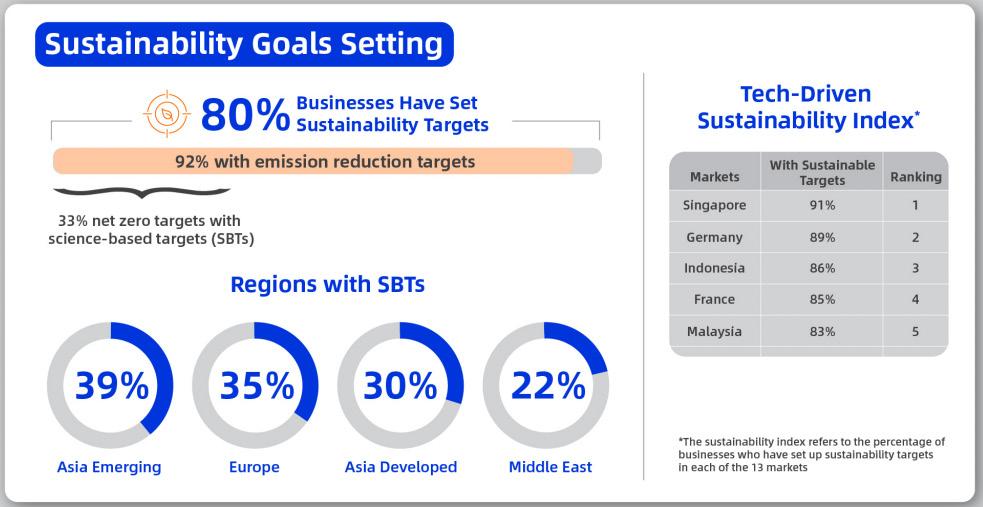
Task: Click the orange target leaf icon
Action: point(166,114)
